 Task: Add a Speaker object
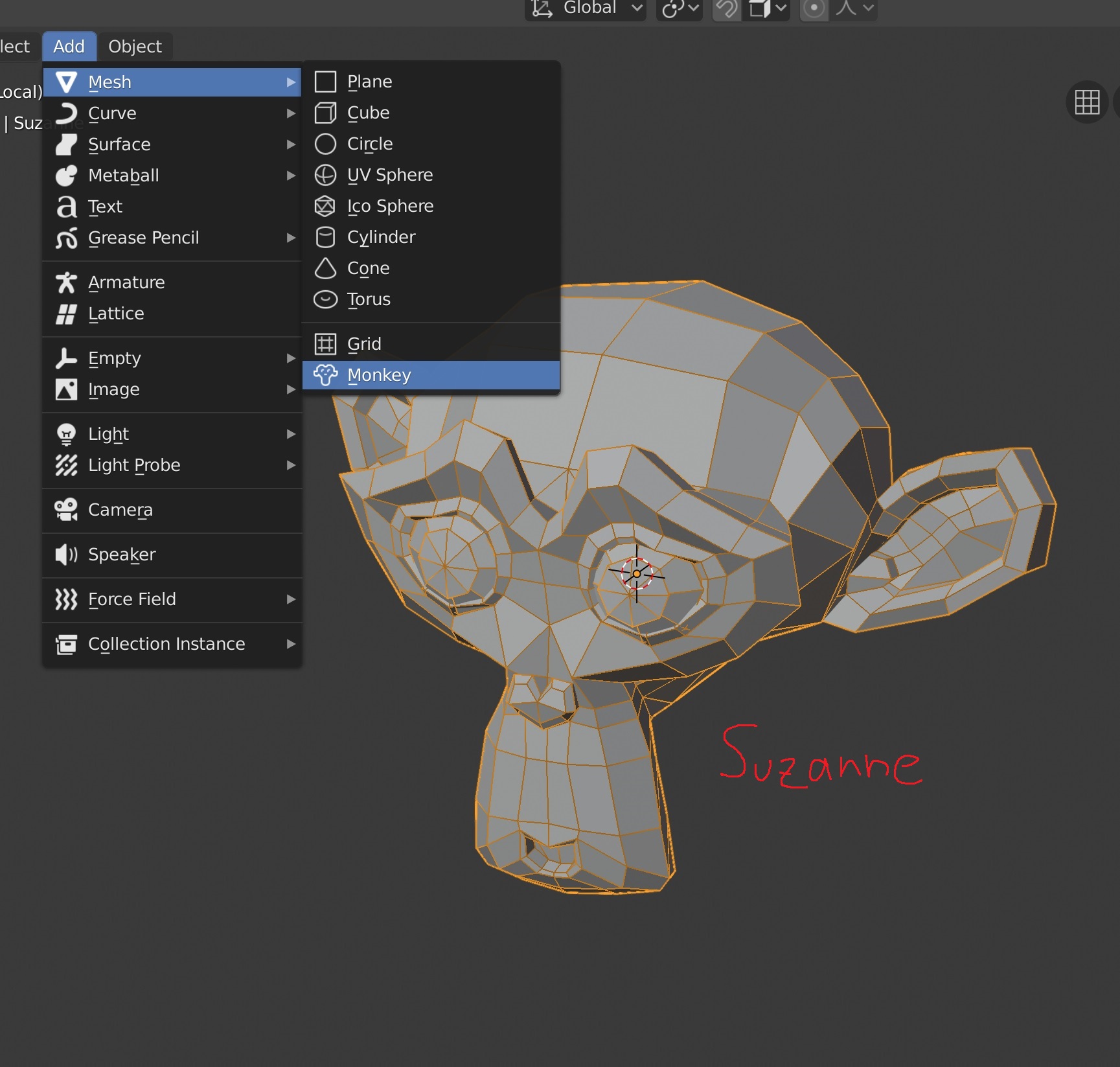coord(172,555)
